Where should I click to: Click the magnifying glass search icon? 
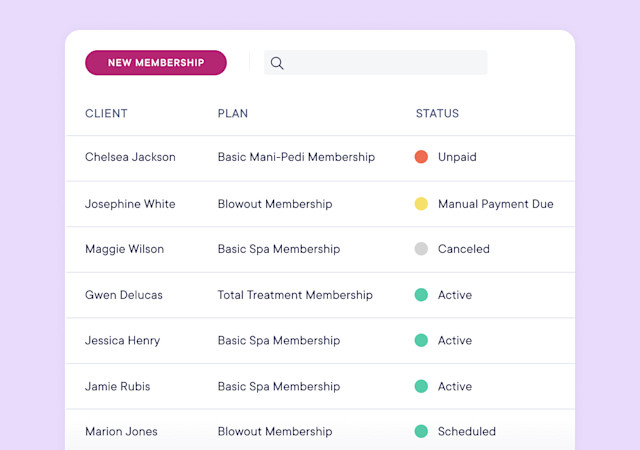point(277,63)
